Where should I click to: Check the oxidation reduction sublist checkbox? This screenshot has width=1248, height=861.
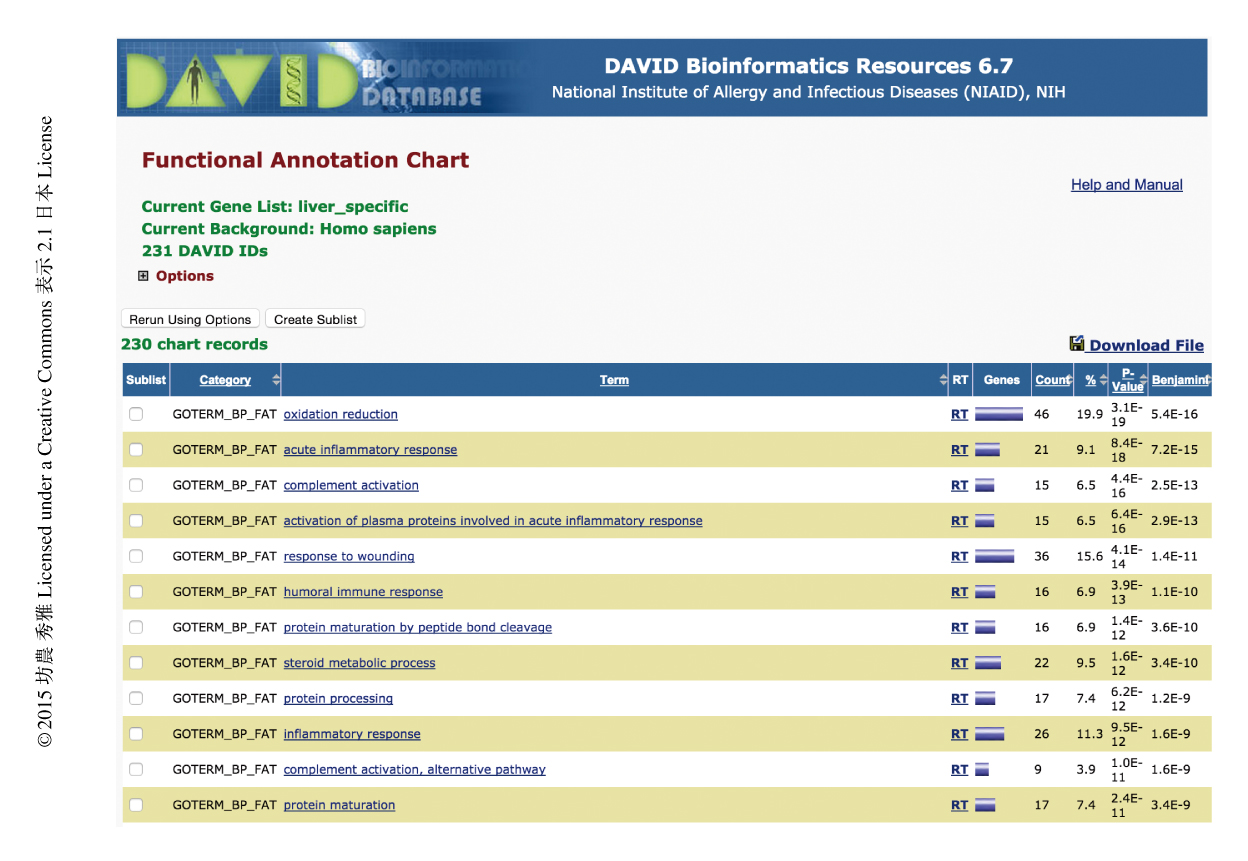tap(136, 414)
